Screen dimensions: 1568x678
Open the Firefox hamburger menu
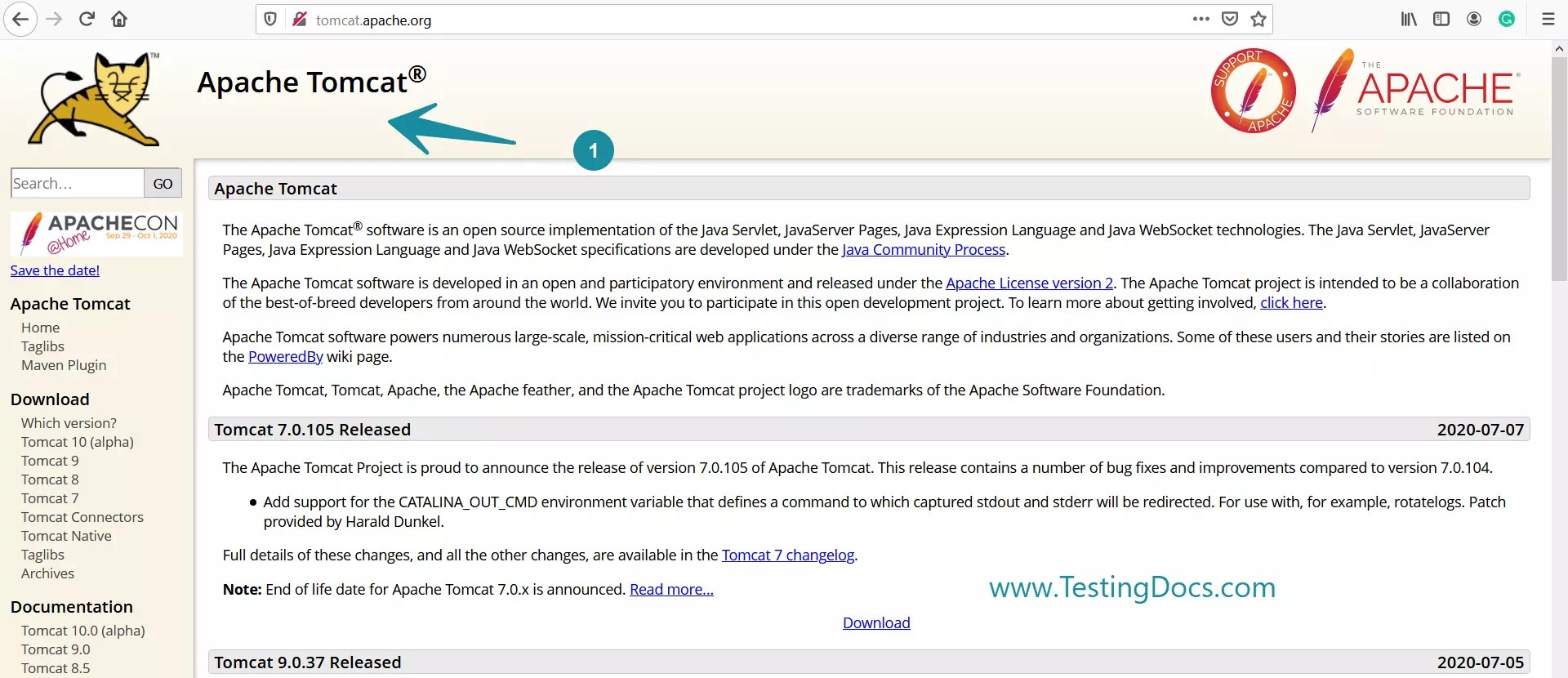tap(1548, 19)
